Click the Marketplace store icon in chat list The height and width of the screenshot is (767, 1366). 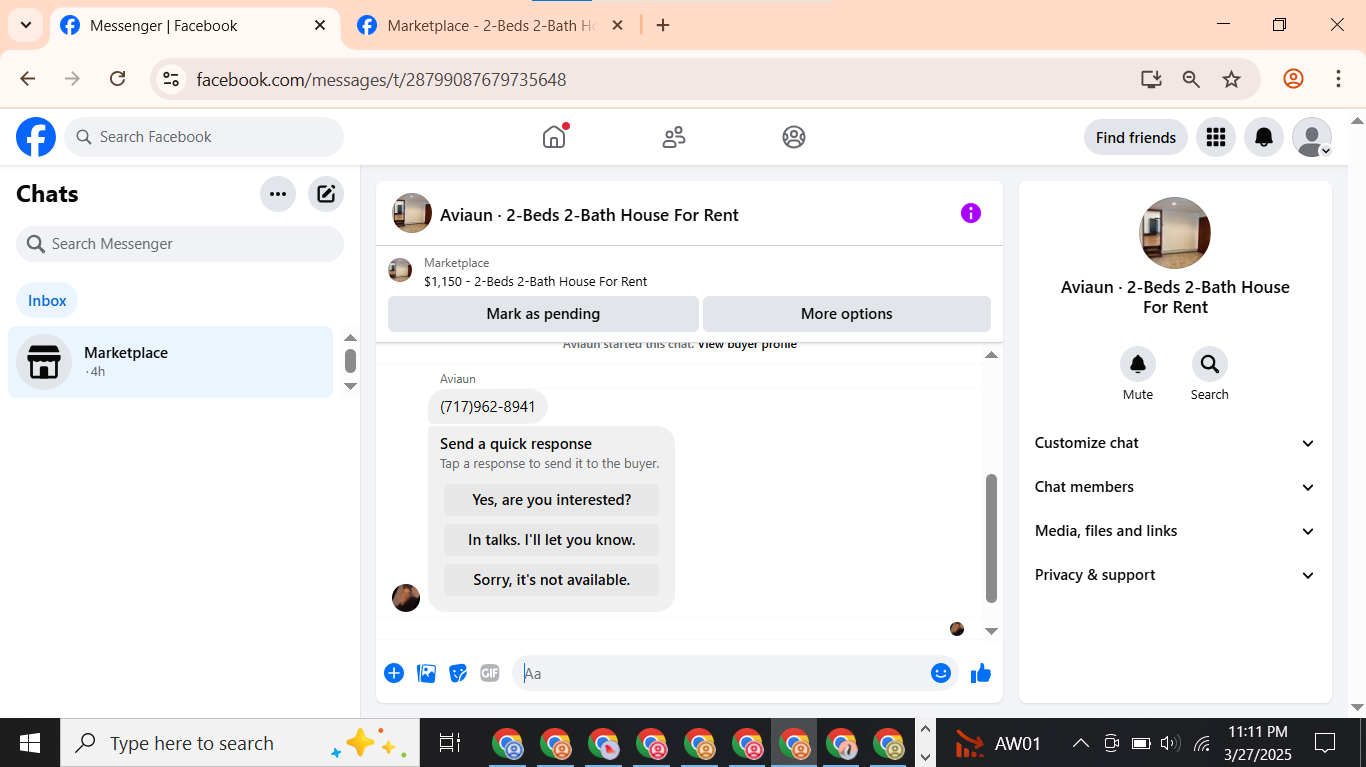click(44, 362)
